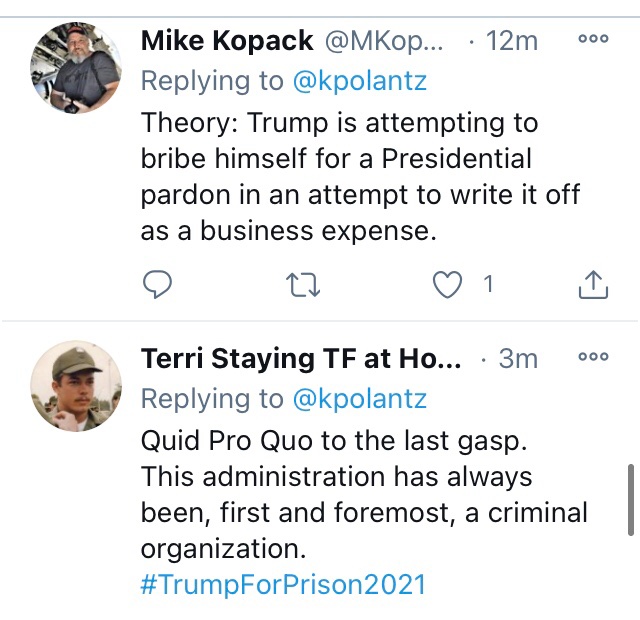
Task: Click the page scrollbar handle
Action: [631, 500]
